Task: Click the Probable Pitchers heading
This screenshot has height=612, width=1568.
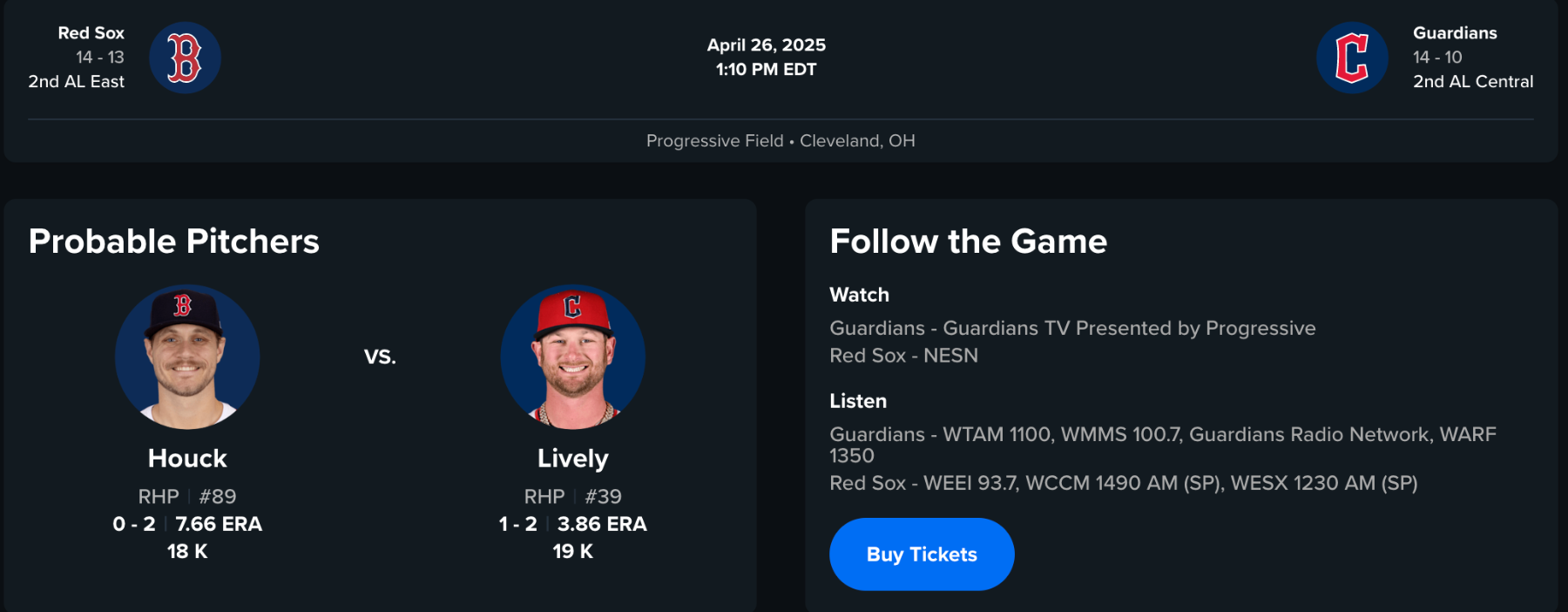Action: [x=174, y=241]
